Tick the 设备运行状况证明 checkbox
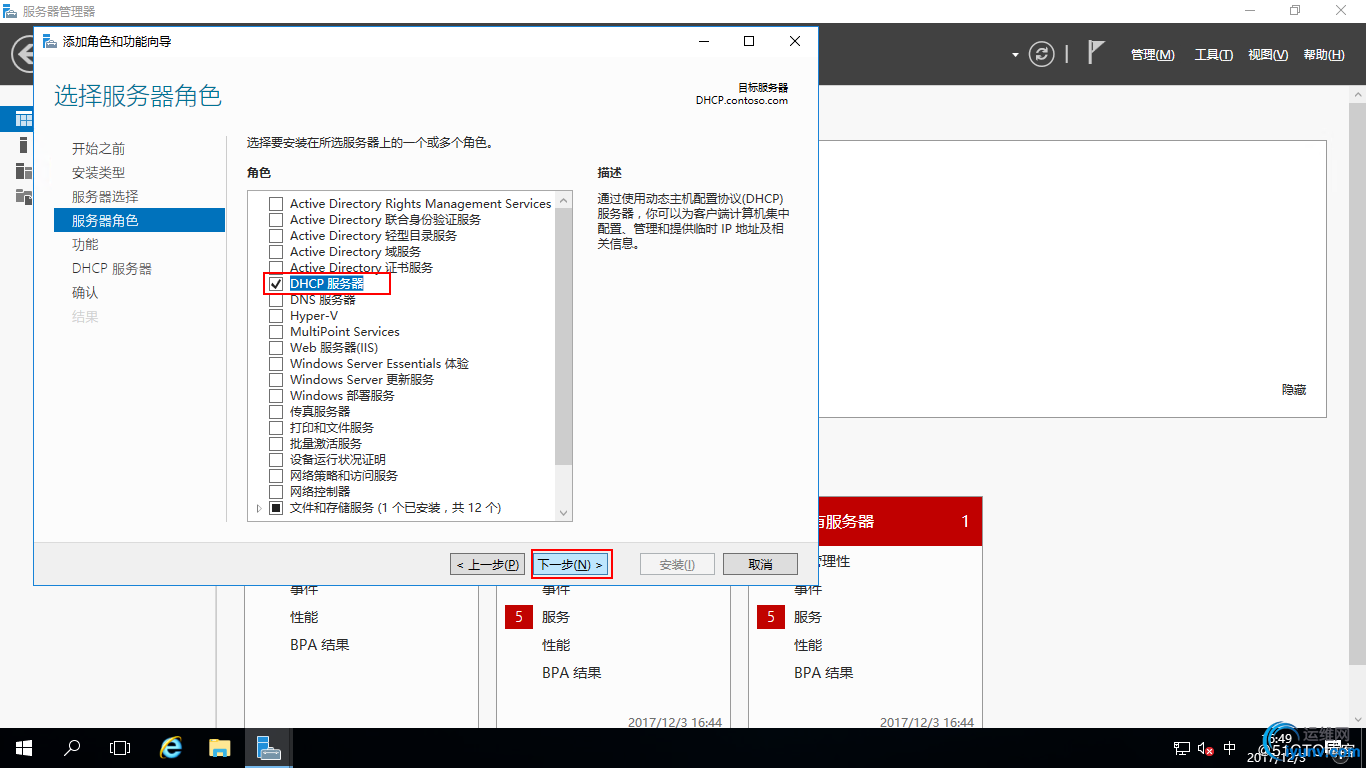1366x768 pixels. [x=276, y=460]
